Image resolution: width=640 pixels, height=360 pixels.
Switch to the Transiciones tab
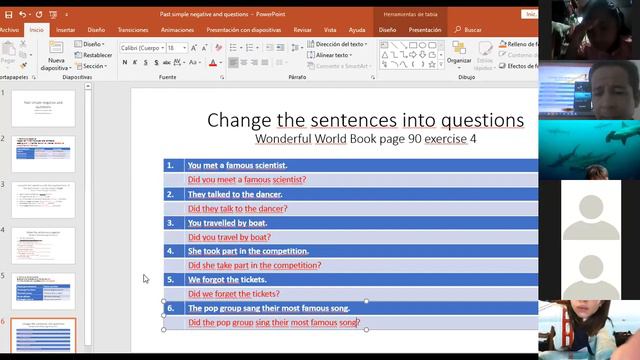pyautogui.click(x=133, y=30)
